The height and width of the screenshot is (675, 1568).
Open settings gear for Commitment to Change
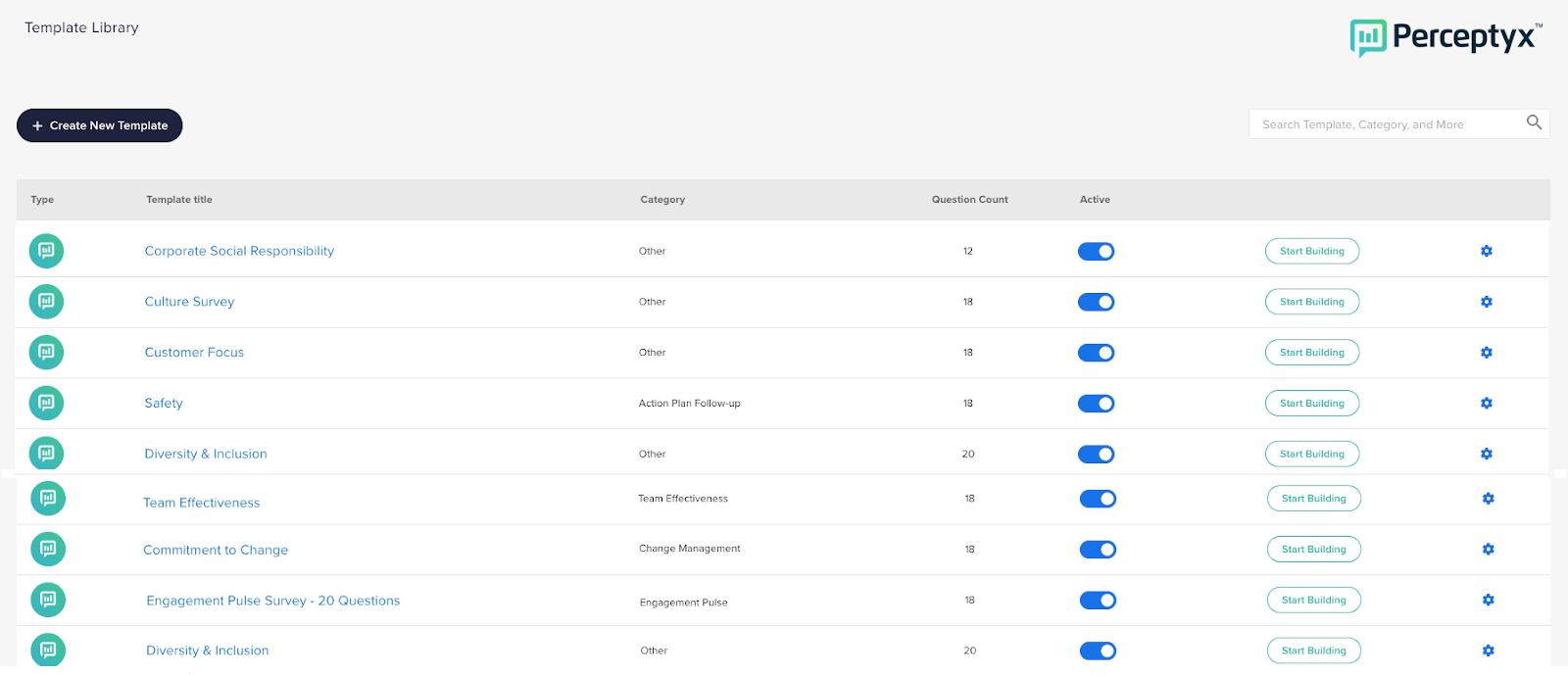[x=1489, y=550]
